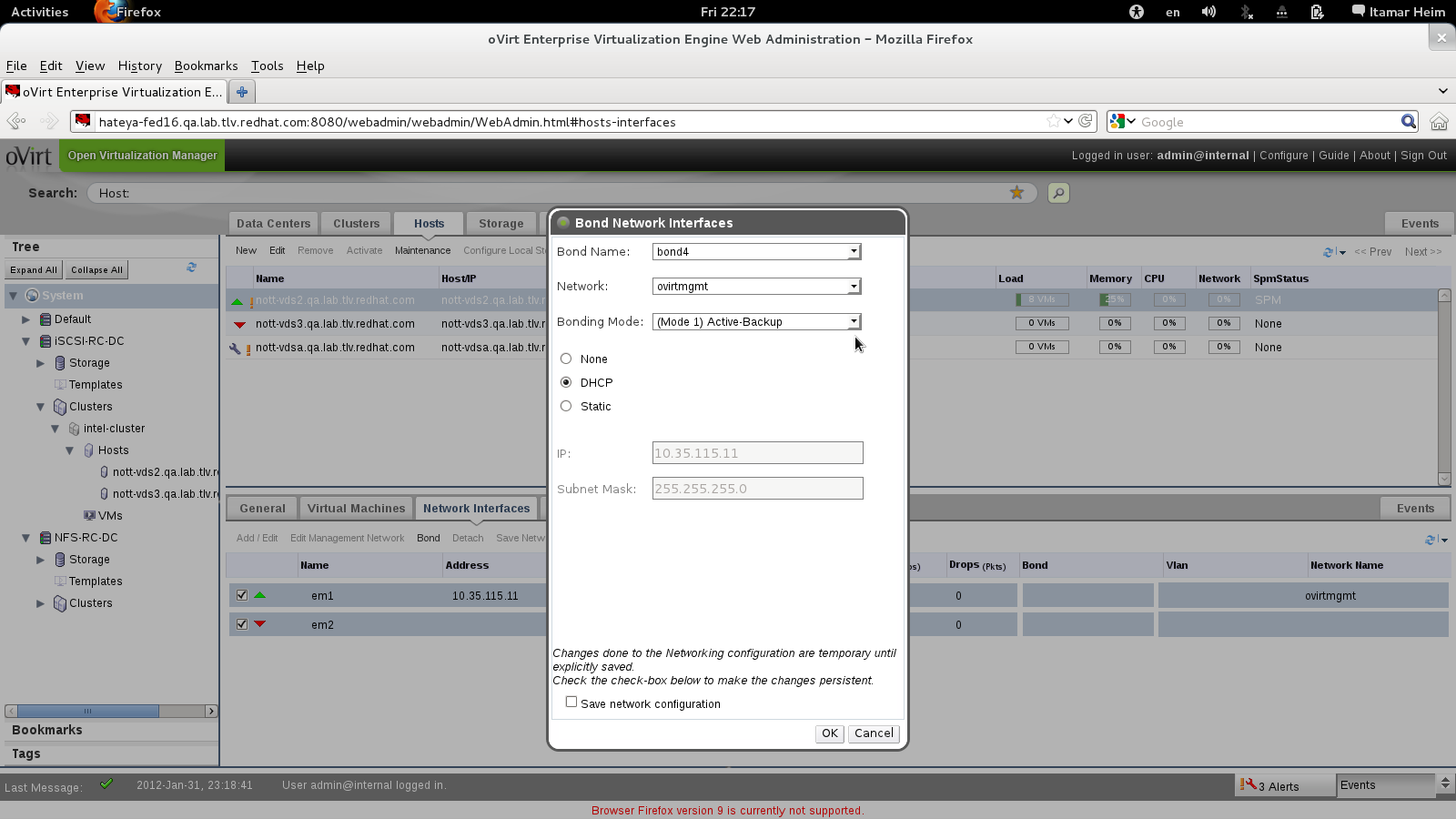The image size is (1456, 819).
Task: Click the alerts icon in the bottom bar
Action: 1248,784
